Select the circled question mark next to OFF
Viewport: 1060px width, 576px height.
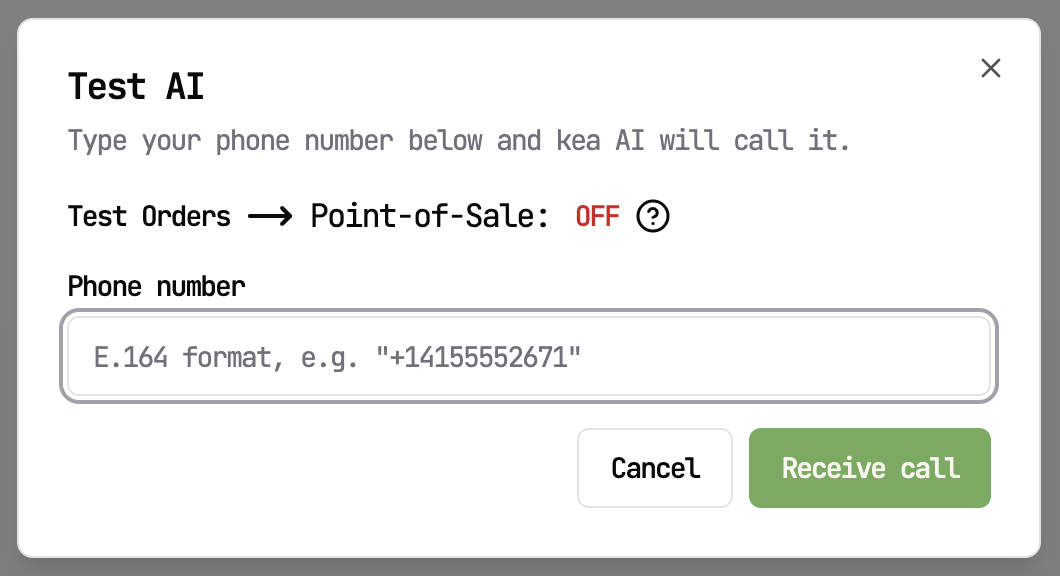[654, 216]
